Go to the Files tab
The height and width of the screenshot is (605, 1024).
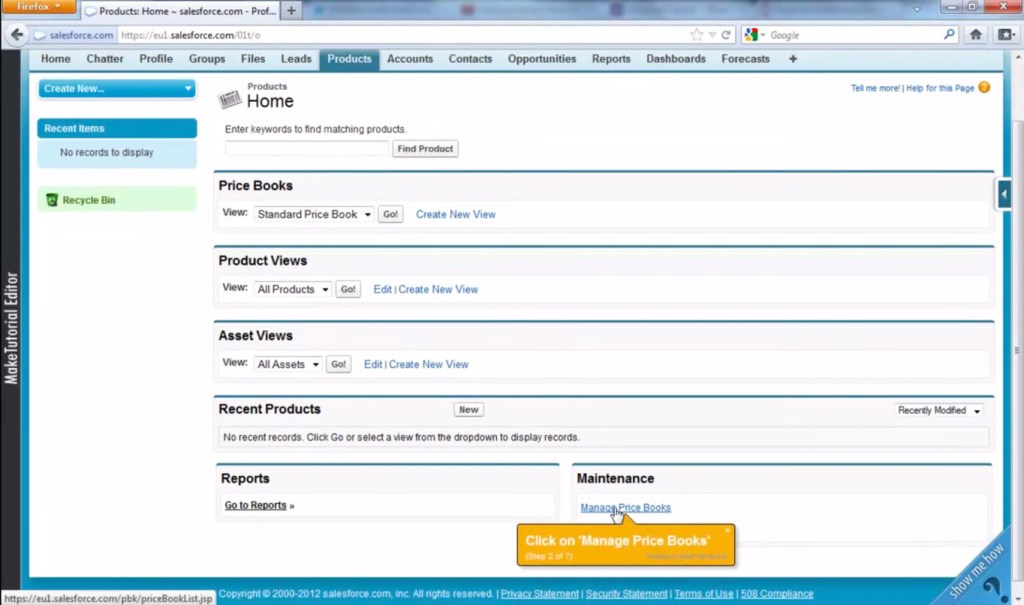253,59
